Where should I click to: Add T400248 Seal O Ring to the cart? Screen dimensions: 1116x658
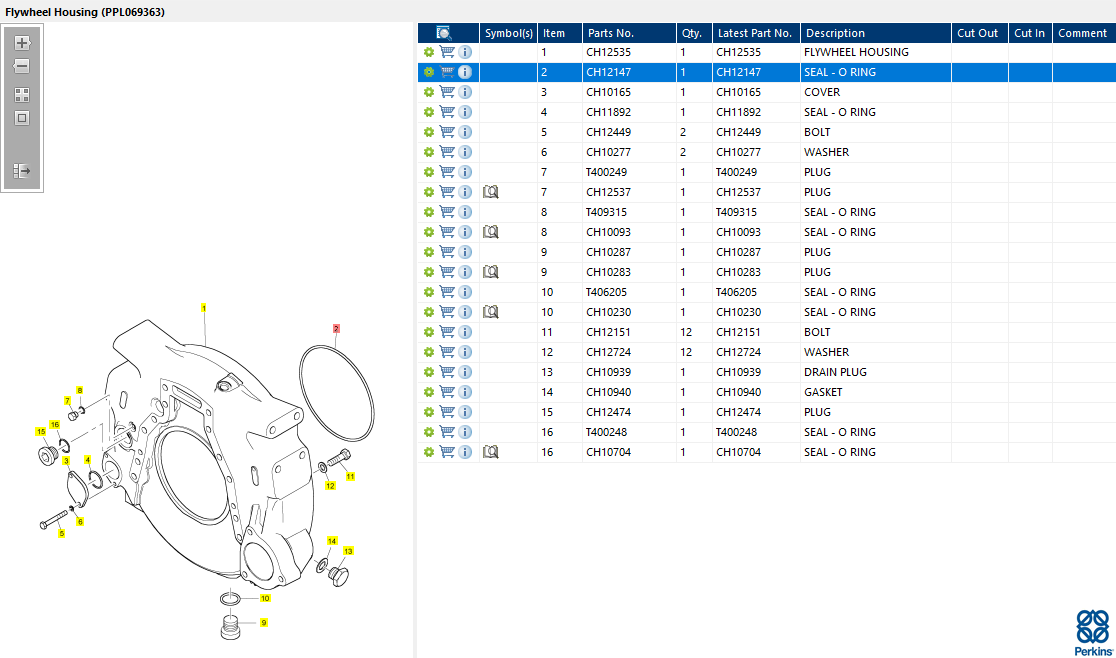[447, 432]
